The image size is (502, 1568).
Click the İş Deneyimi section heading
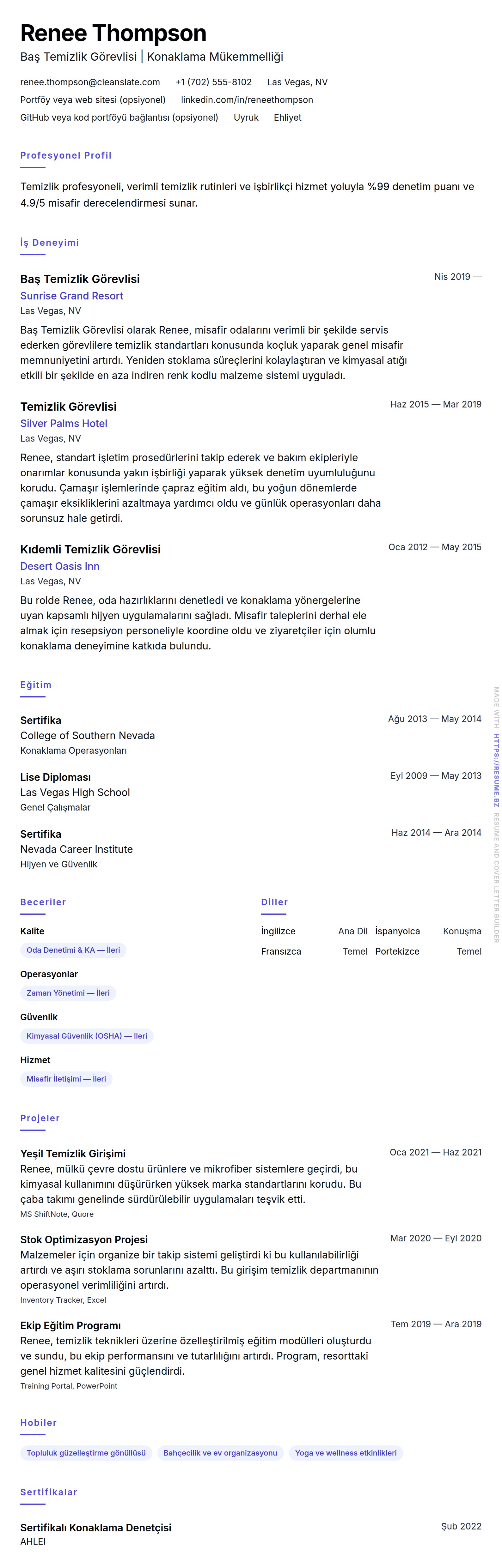coord(49,243)
